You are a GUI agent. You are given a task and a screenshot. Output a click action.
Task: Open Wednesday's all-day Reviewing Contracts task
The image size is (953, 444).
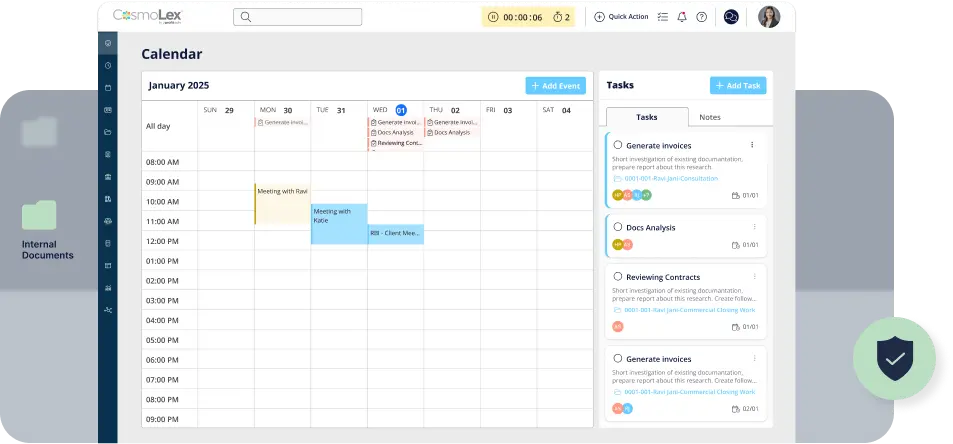pos(396,143)
